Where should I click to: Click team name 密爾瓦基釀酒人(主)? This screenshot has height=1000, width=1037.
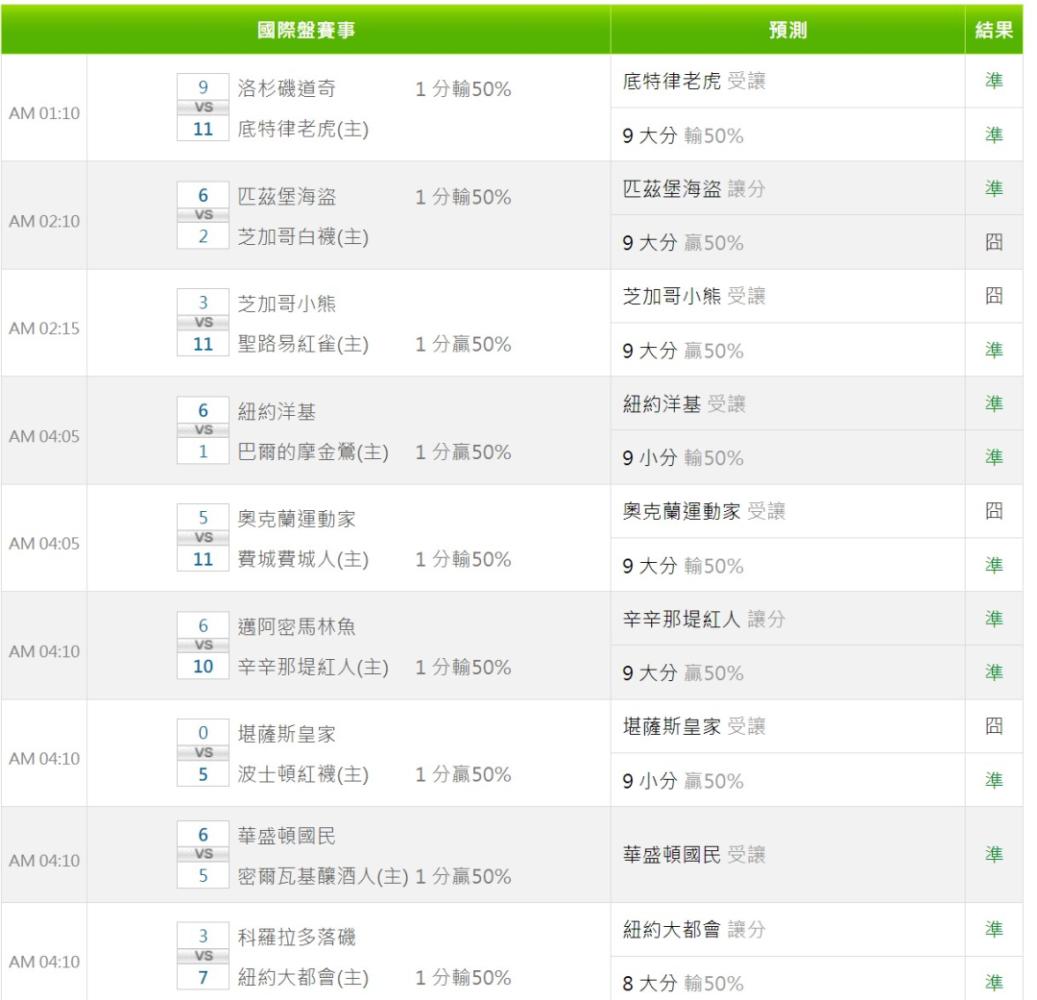(323, 876)
